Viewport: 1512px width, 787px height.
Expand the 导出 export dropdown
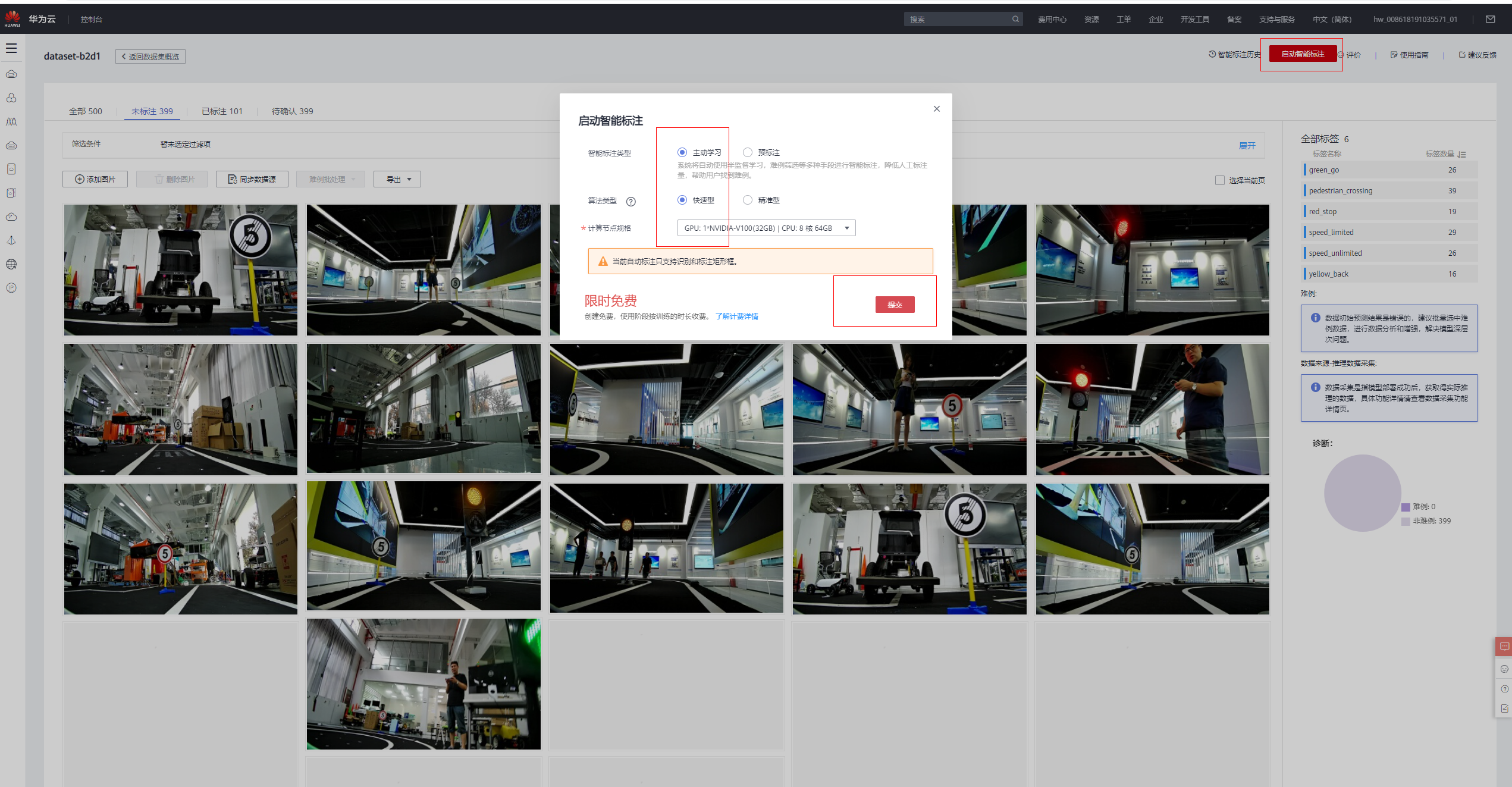click(397, 179)
